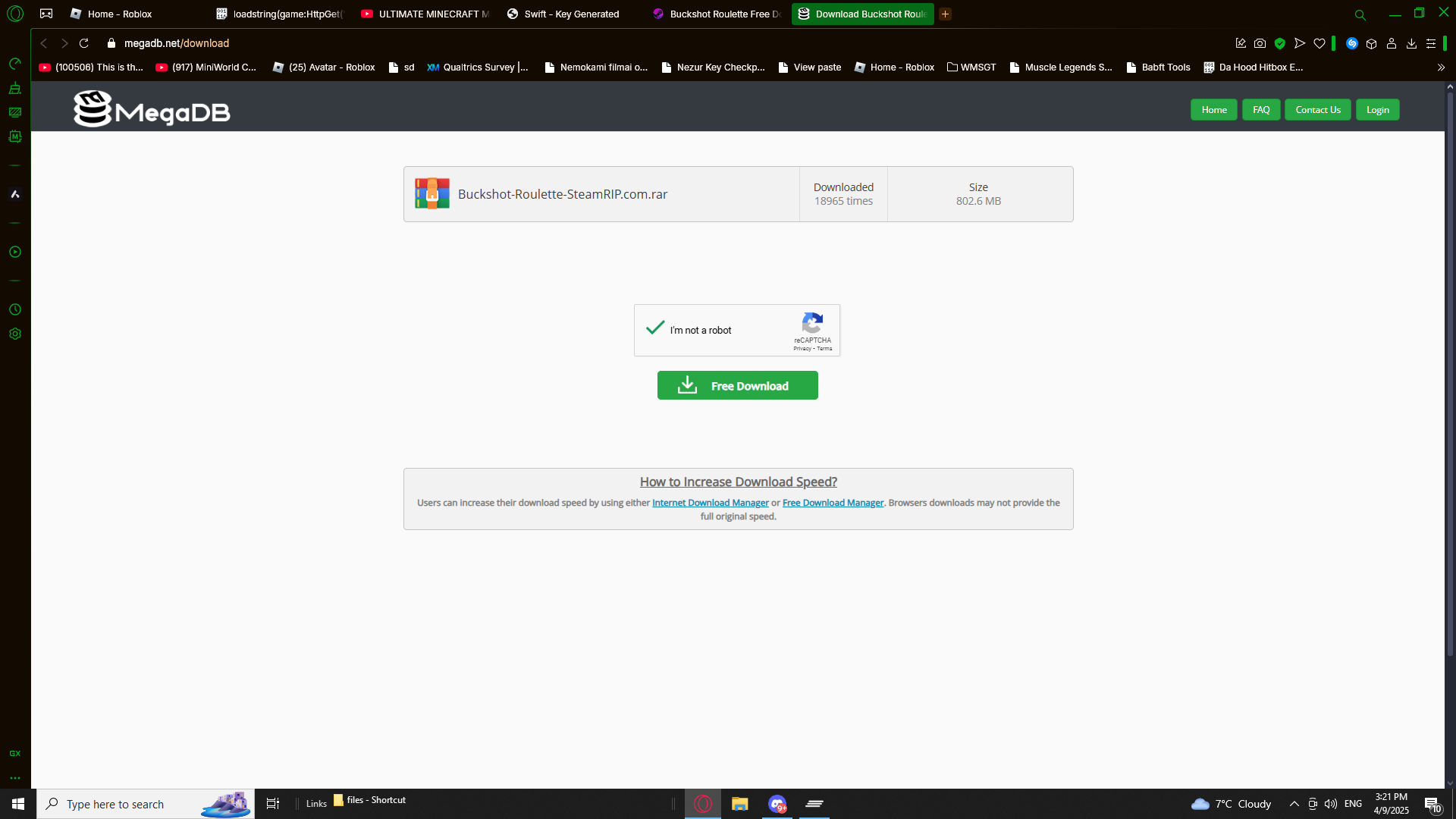Follow the Internet Download Manager link
This screenshot has height=819, width=1456.
point(711,503)
